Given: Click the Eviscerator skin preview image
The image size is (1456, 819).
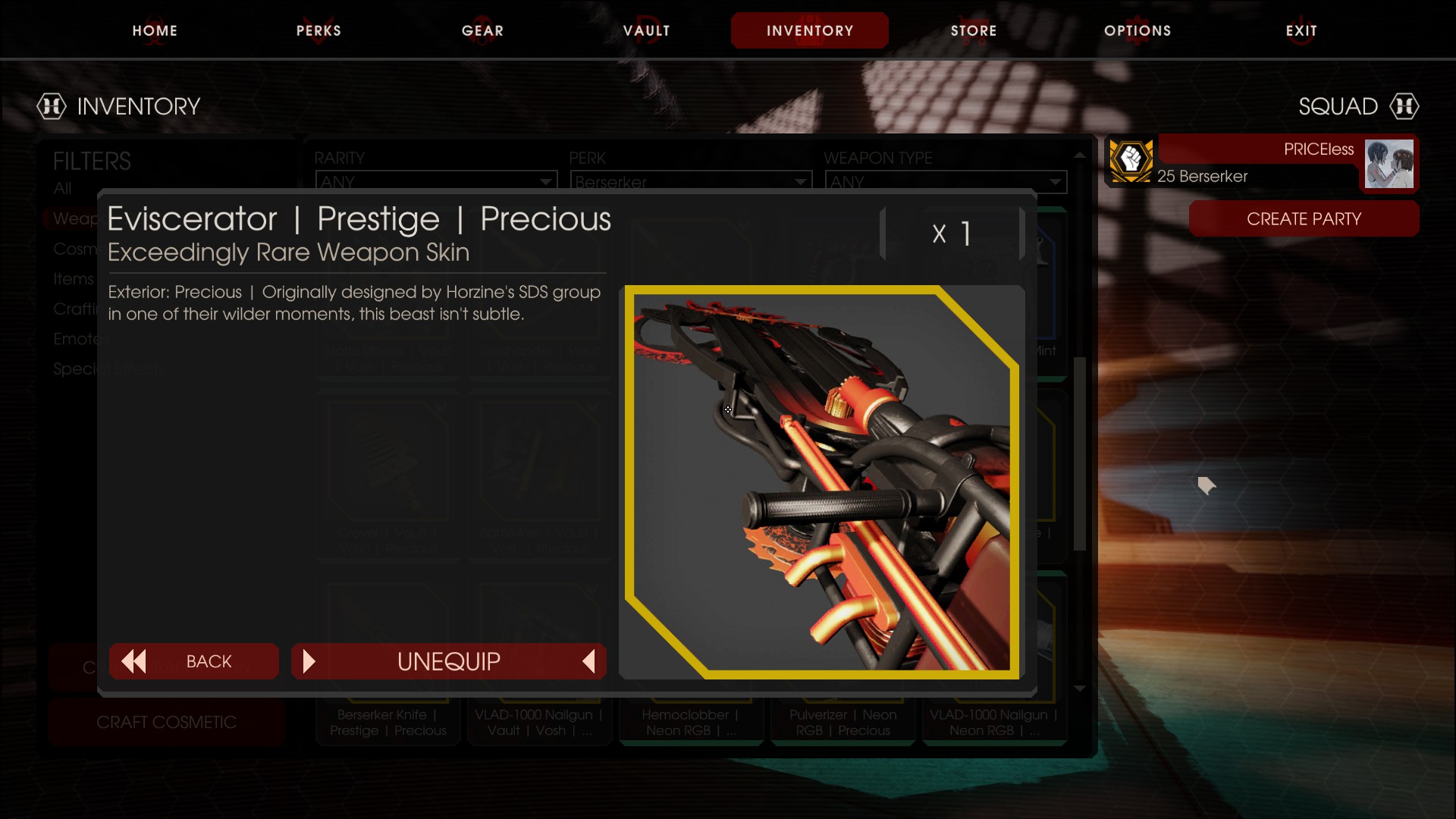Looking at the screenshot, I should [821, 482].
